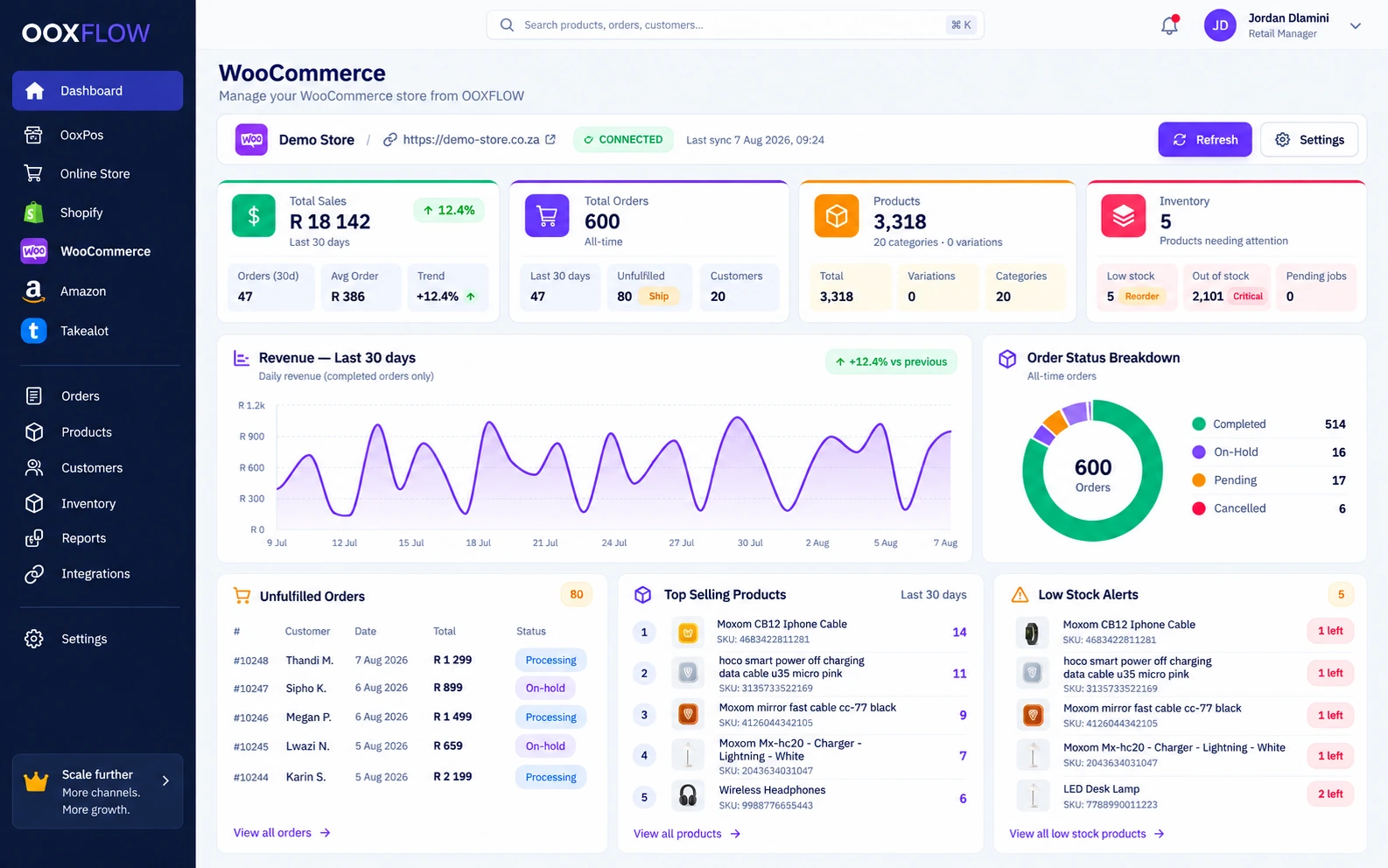
Task: Click the Total Sales dollar icon
Action: pyautogui.click(x=254, y=215)
